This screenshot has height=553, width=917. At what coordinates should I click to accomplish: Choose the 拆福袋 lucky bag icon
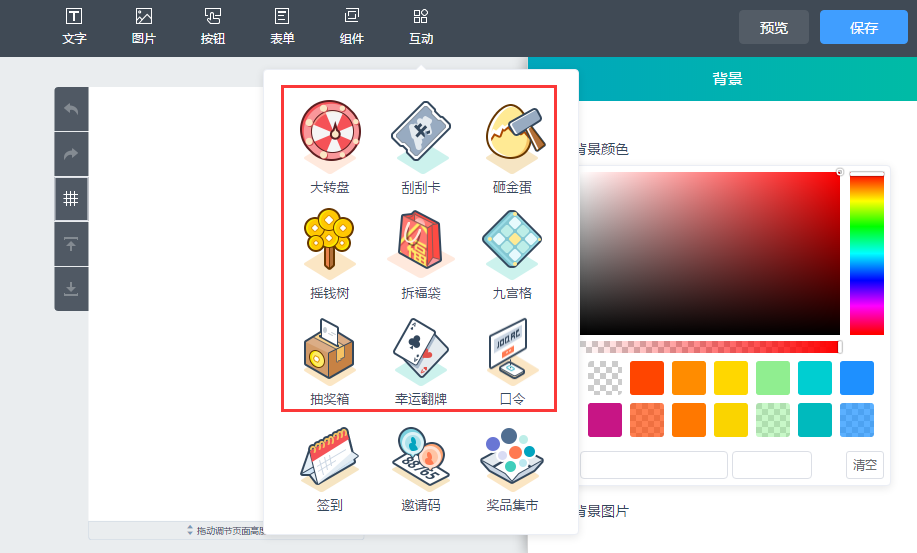[420, 242]
